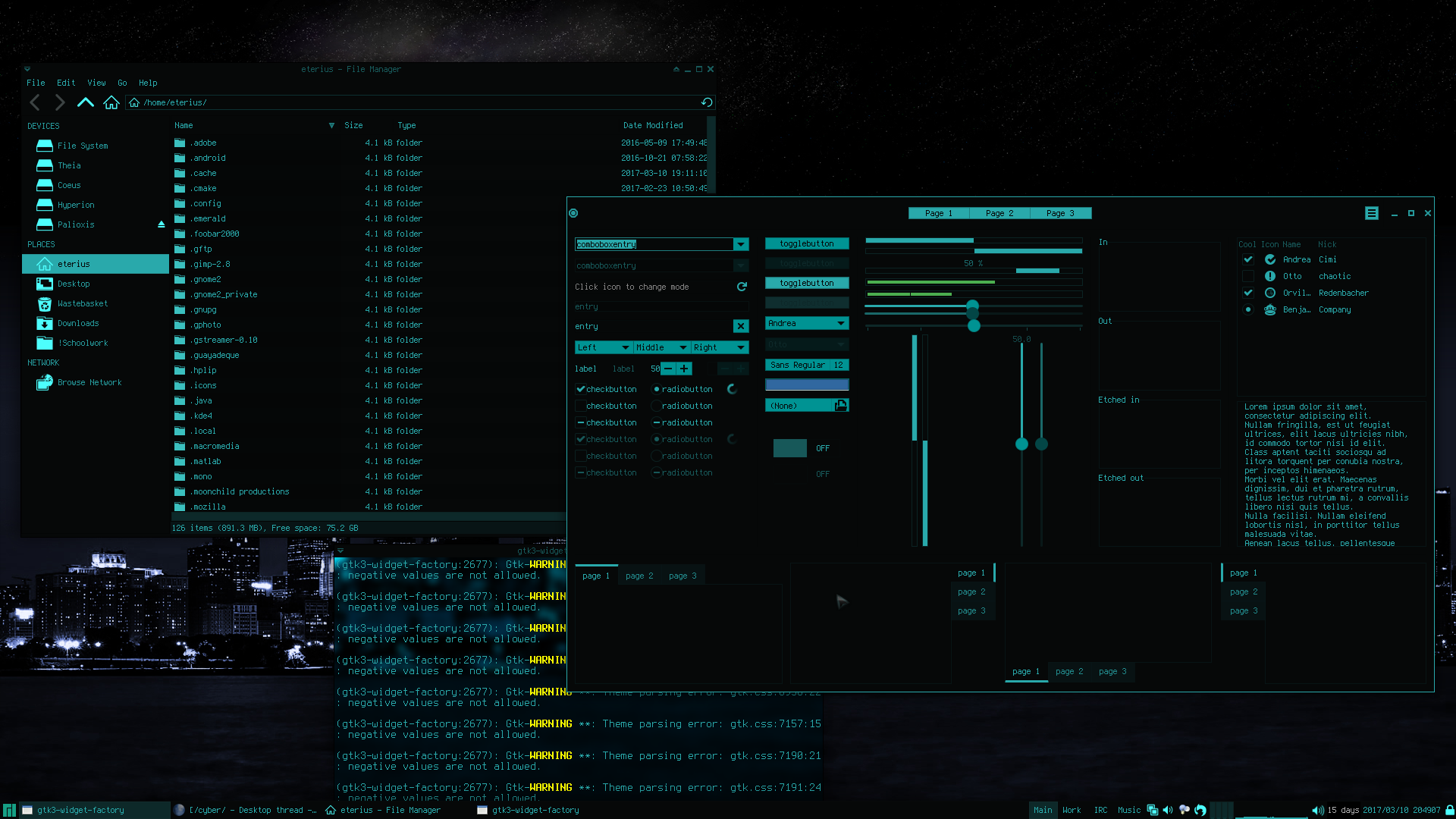
Task: Select the first radiobutton
Action: click(x=656, y=389)
